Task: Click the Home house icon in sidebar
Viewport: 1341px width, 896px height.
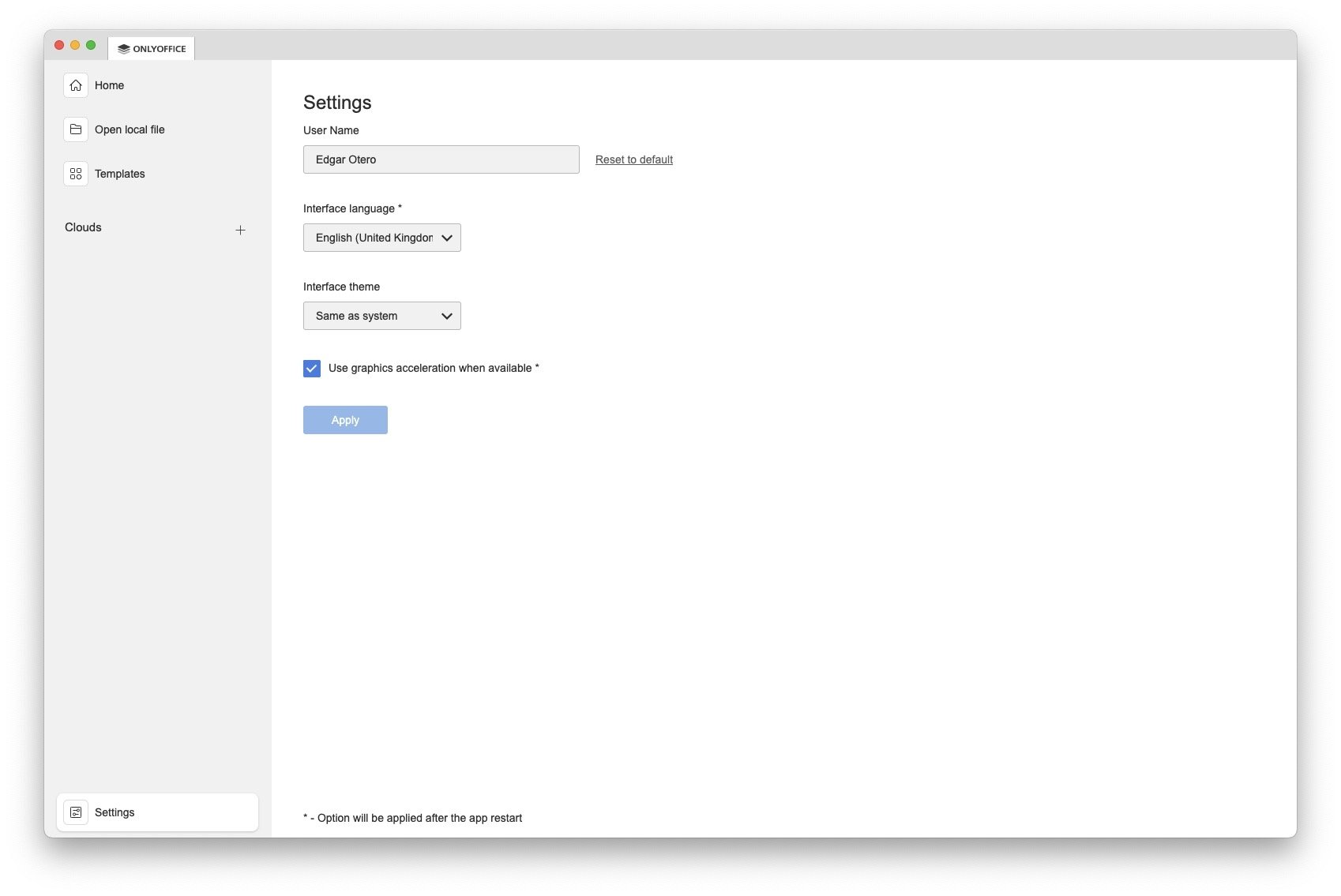Action: (76, 85)
